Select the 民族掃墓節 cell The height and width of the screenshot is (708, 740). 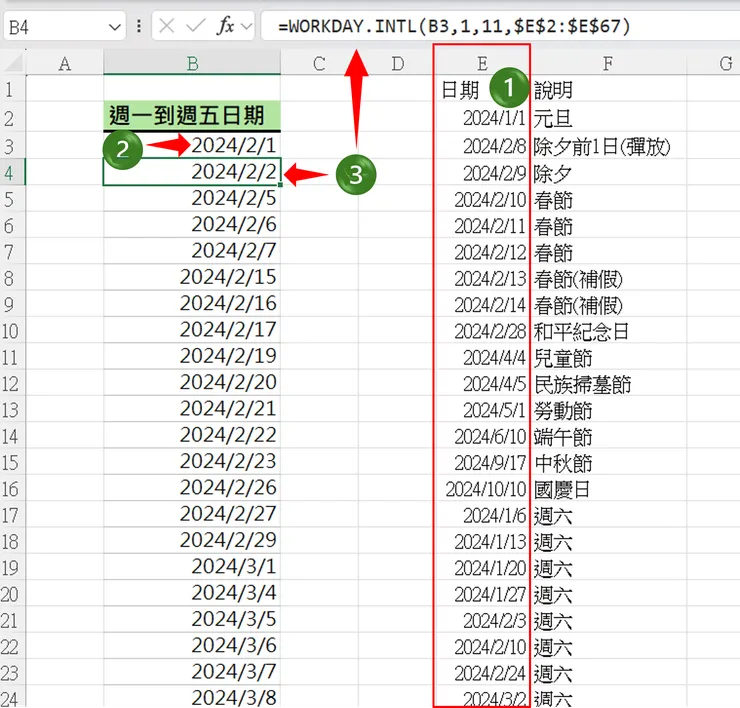click(608, 384)
